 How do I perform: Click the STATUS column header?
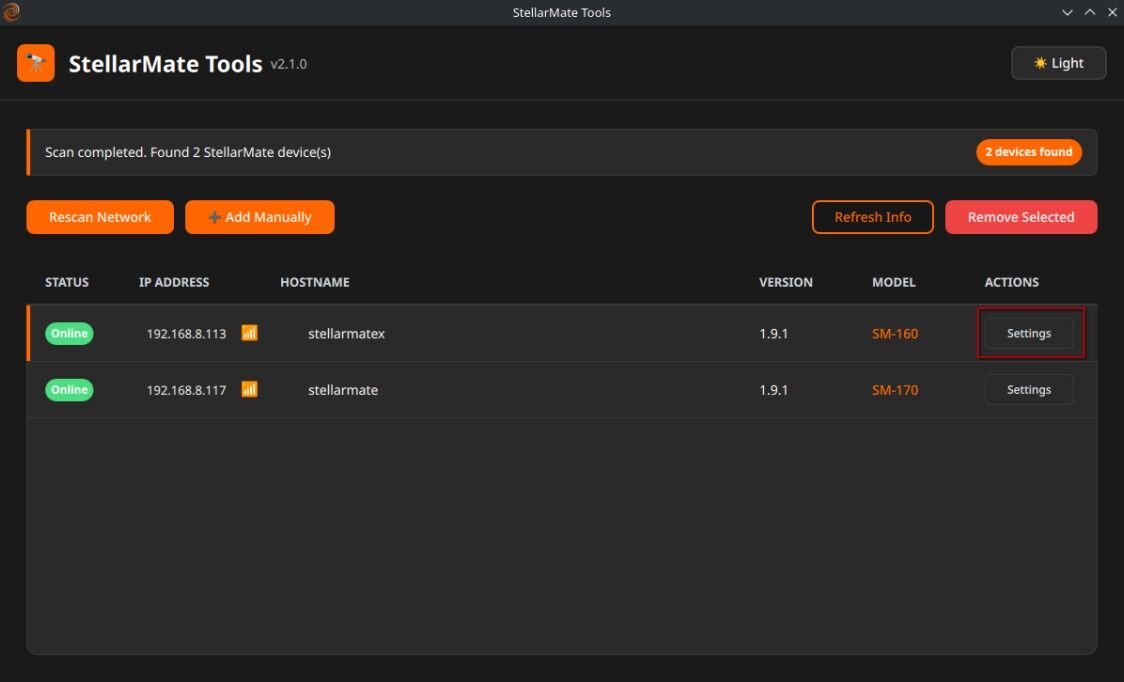click(x=67, y=282)
